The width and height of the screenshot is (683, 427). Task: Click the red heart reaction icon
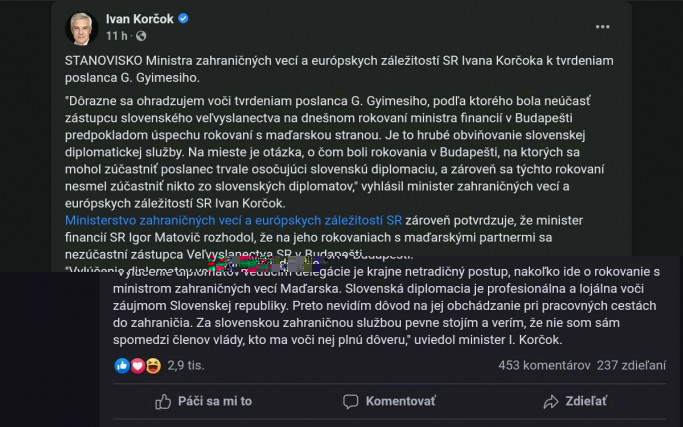point(137,366)
